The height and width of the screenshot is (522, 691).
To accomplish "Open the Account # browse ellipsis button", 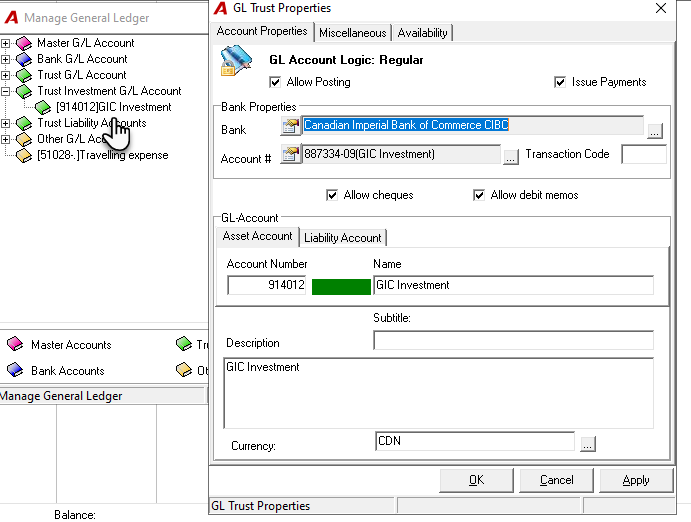I will 510,157.
